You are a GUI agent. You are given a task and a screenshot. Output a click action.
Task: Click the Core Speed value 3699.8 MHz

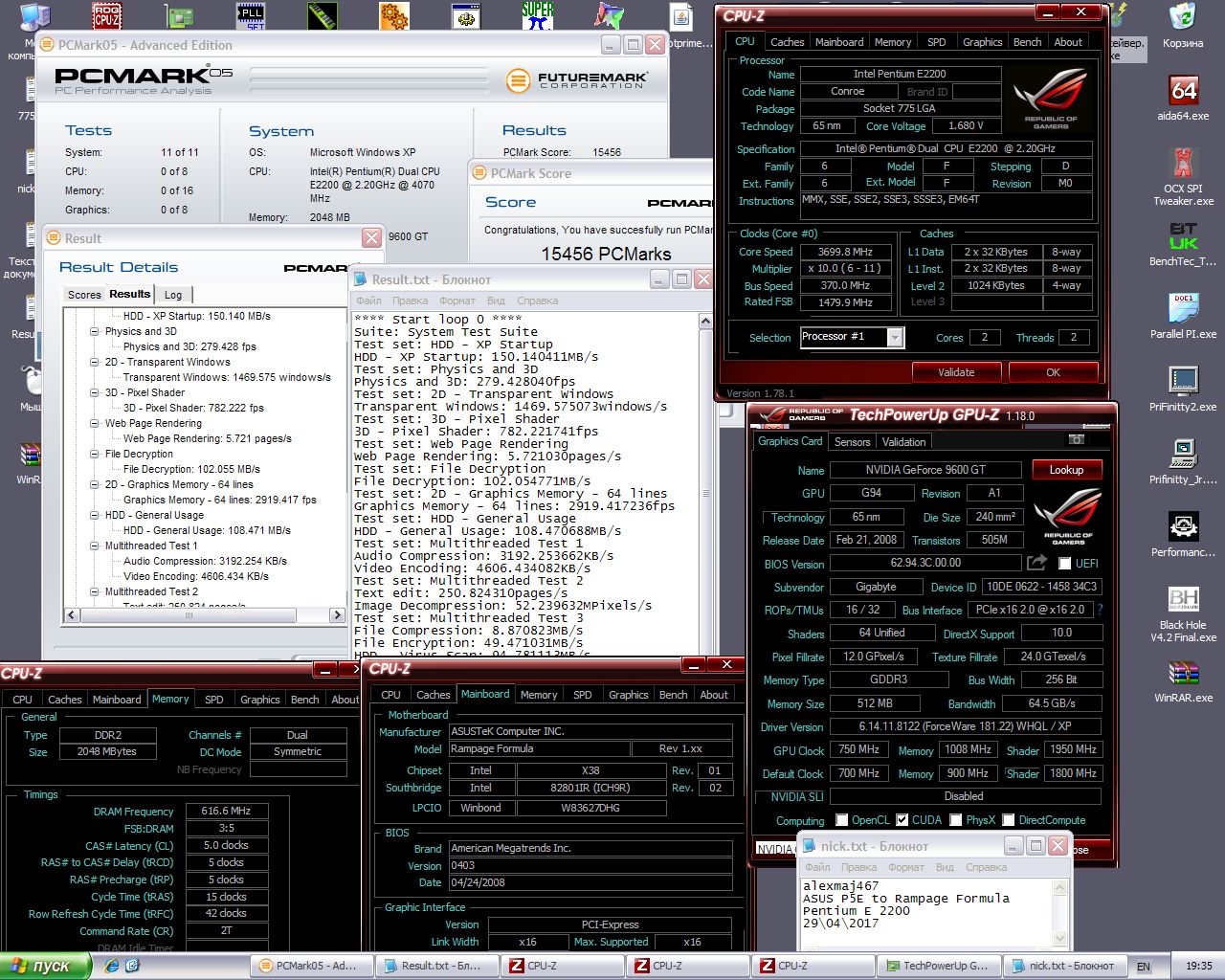click(x=846, y=252)
